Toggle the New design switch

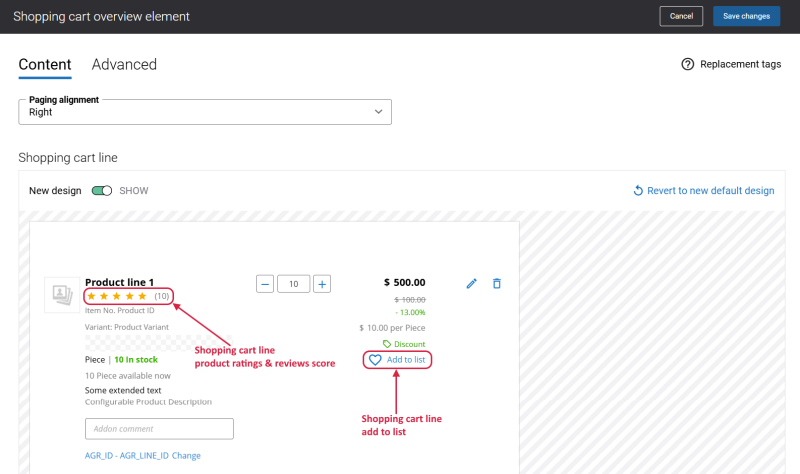pos(101,191)
